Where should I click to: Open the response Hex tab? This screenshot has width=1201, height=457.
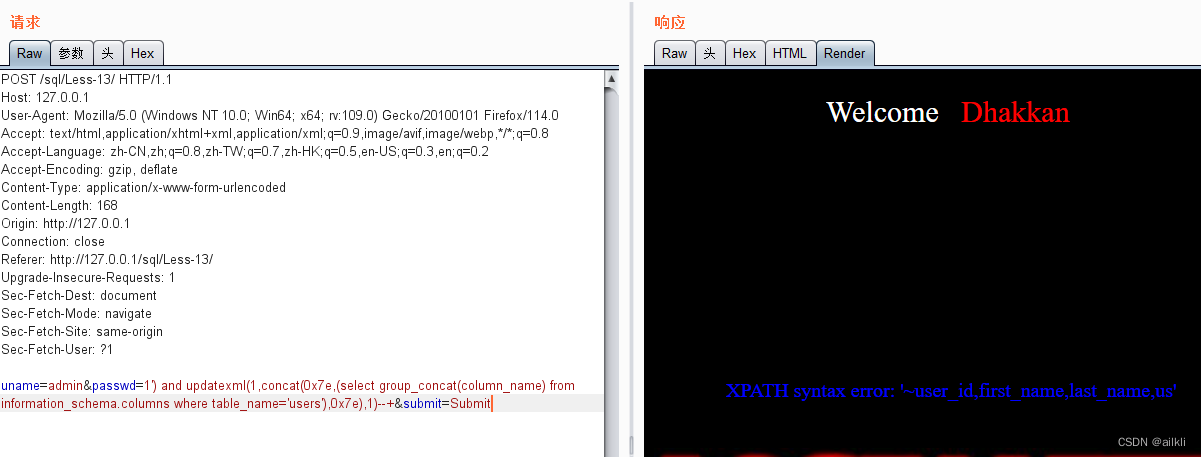click(744, 53)
